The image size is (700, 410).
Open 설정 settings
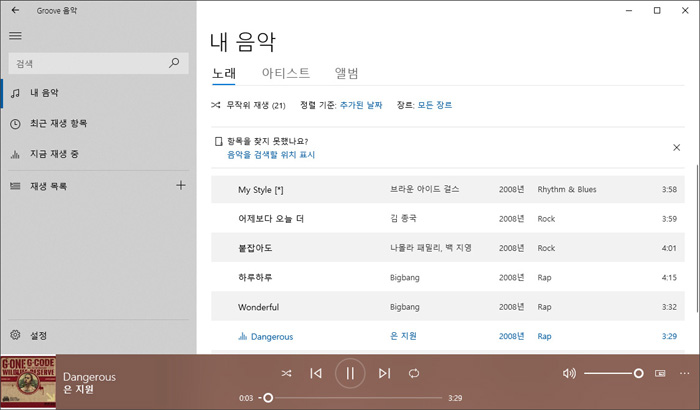(x=98, y=335)
